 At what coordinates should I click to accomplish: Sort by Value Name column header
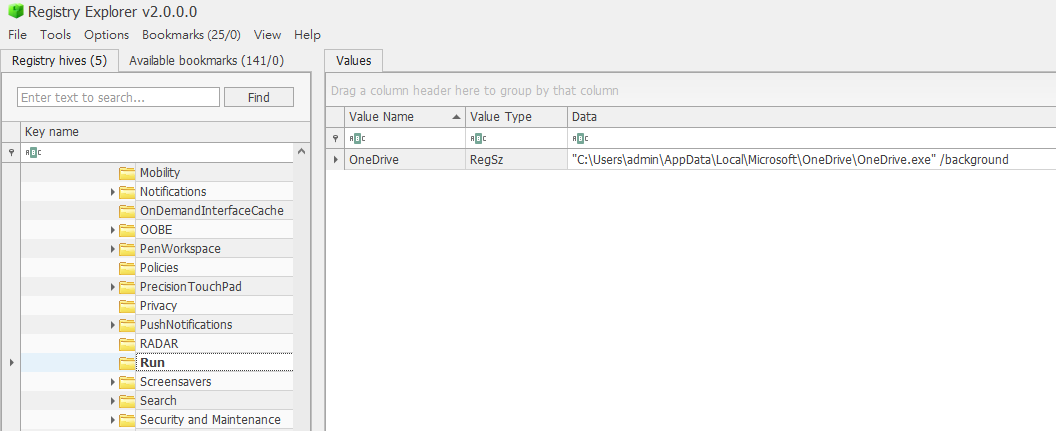pyautogui.click(x=405, y=117)
